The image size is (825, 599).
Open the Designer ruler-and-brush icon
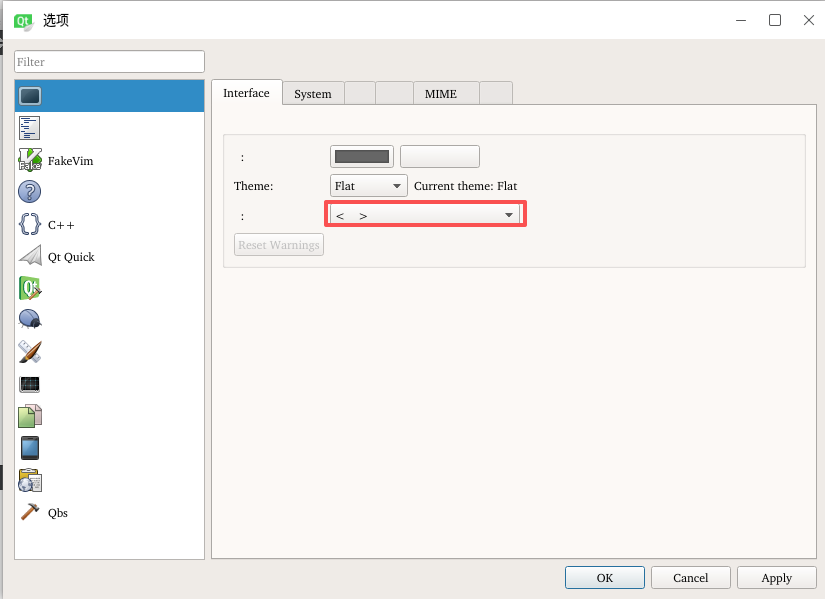(29, 352)
